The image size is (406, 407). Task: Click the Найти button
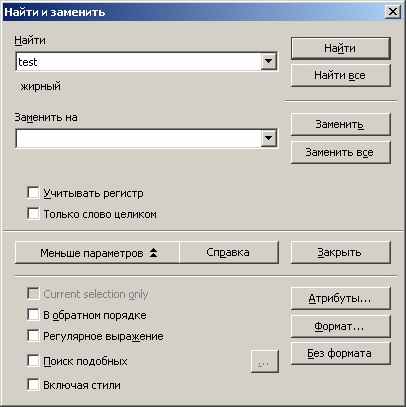pos(340,48)
